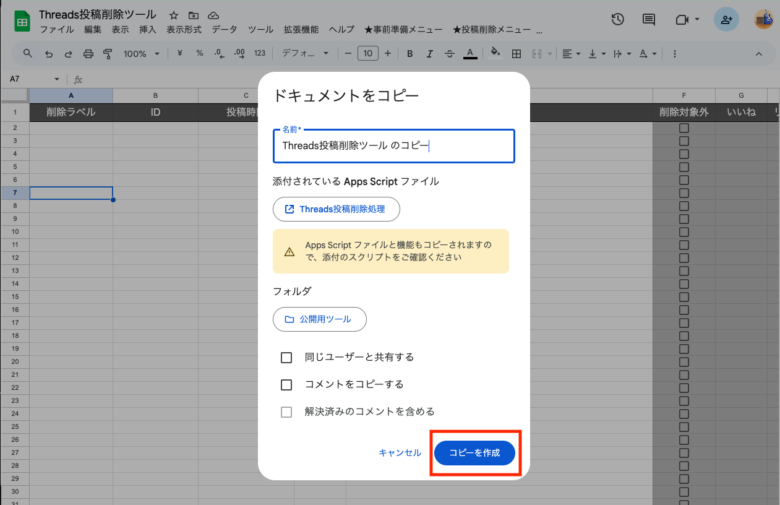
Task: Tick the 削除対象外 checkbox in row 25
Action: coord(684,427)
